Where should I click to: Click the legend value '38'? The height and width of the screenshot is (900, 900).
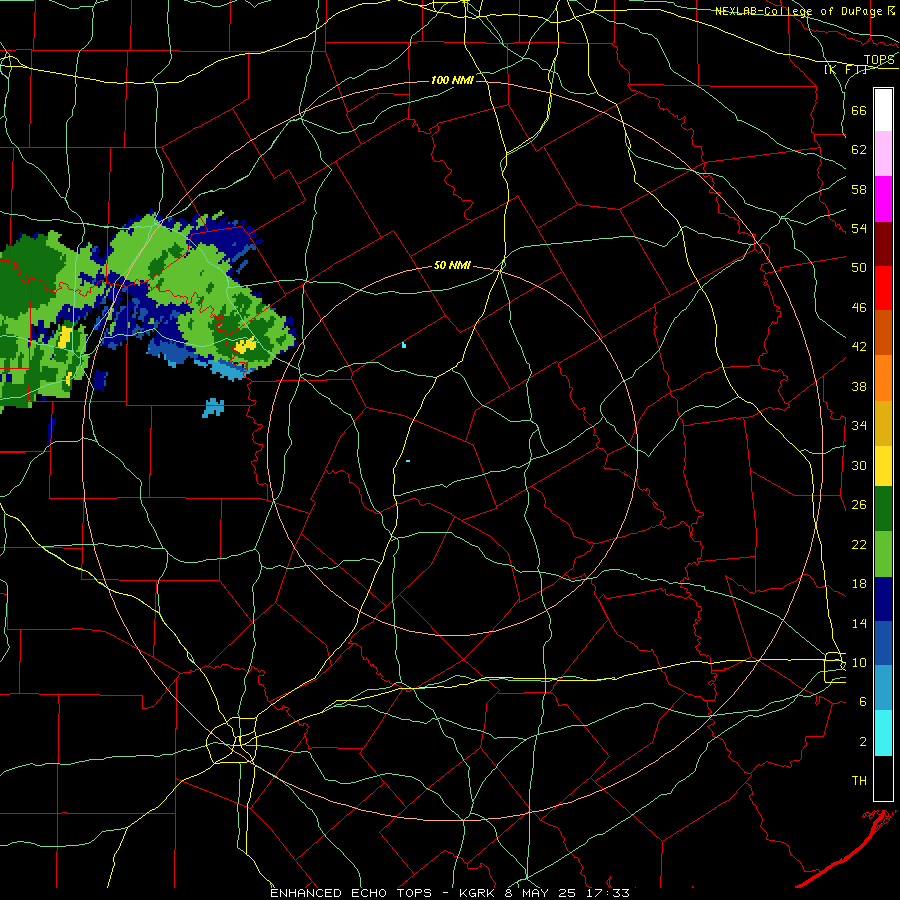click(859, 387)
